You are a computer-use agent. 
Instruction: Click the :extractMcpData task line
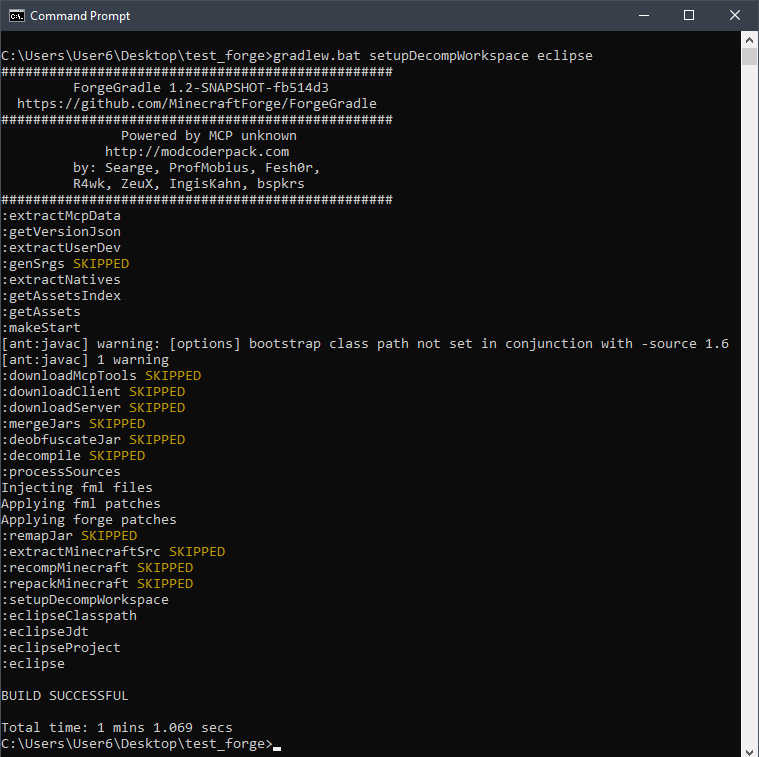click(61, 215)
